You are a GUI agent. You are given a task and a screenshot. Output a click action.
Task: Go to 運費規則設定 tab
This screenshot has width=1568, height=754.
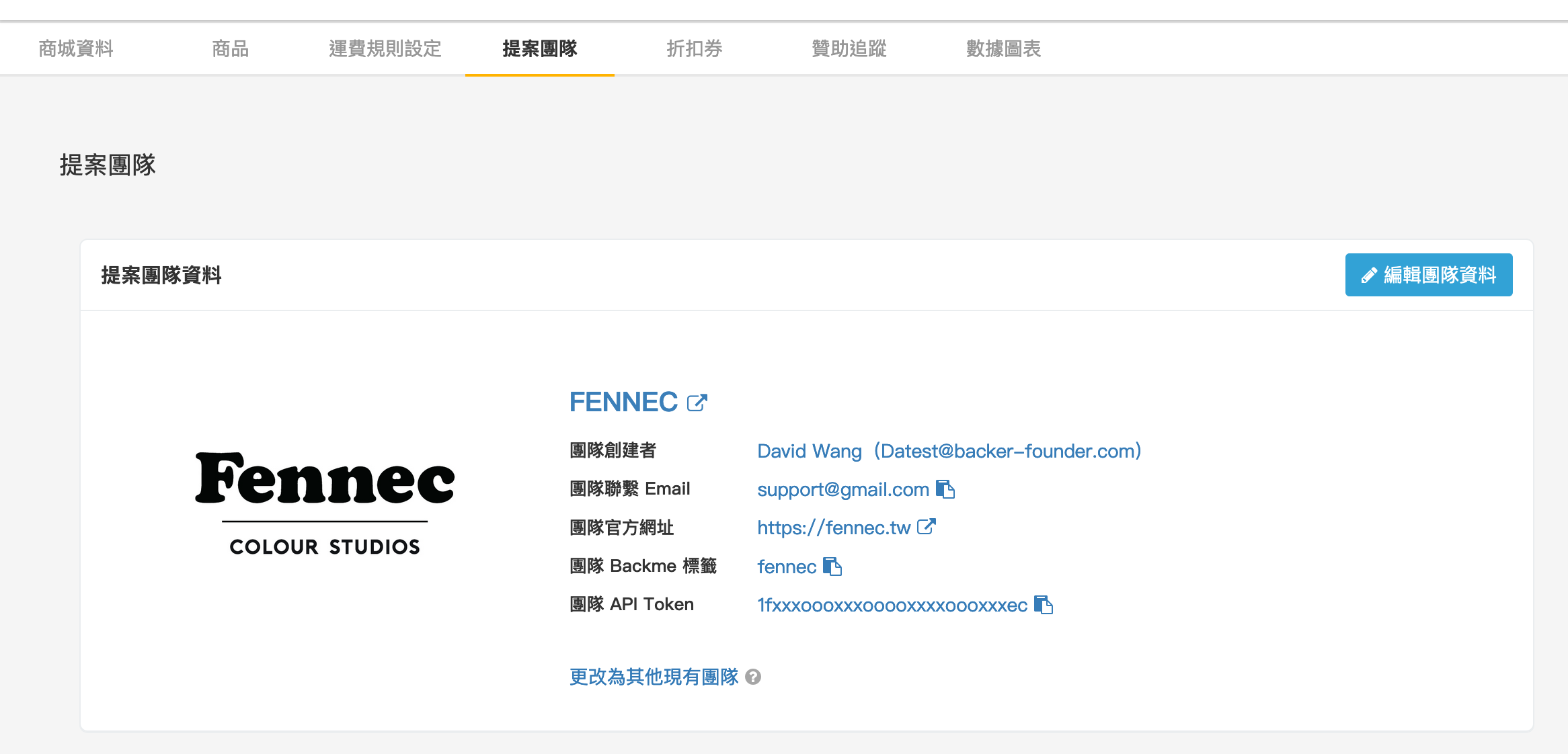(385, 48)
